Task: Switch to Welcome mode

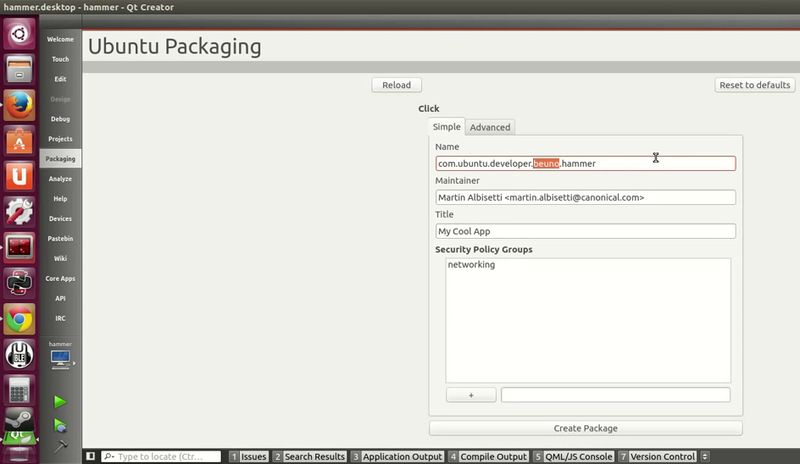Action: coord(60,39)
